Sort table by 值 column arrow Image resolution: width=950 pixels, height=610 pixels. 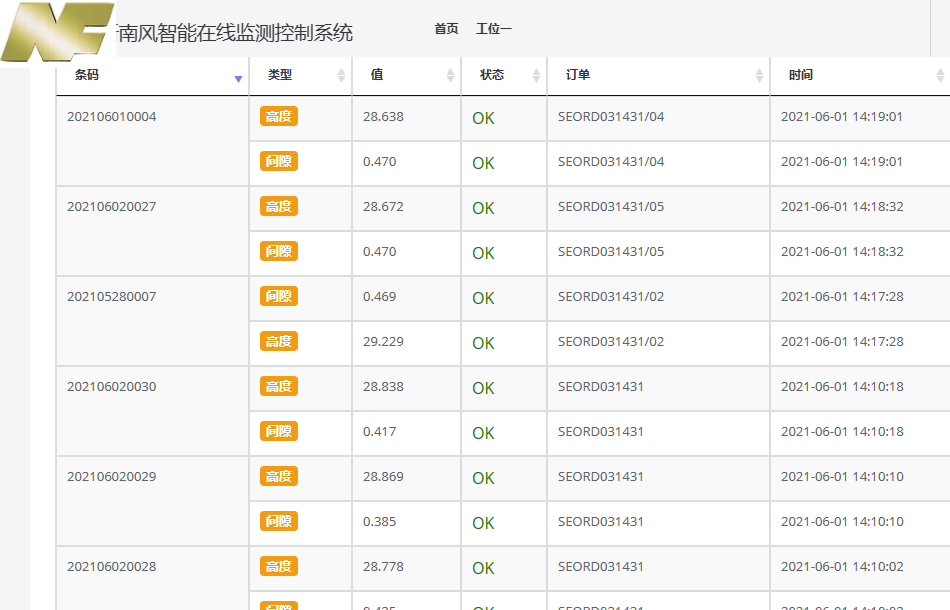coord(450,76)
